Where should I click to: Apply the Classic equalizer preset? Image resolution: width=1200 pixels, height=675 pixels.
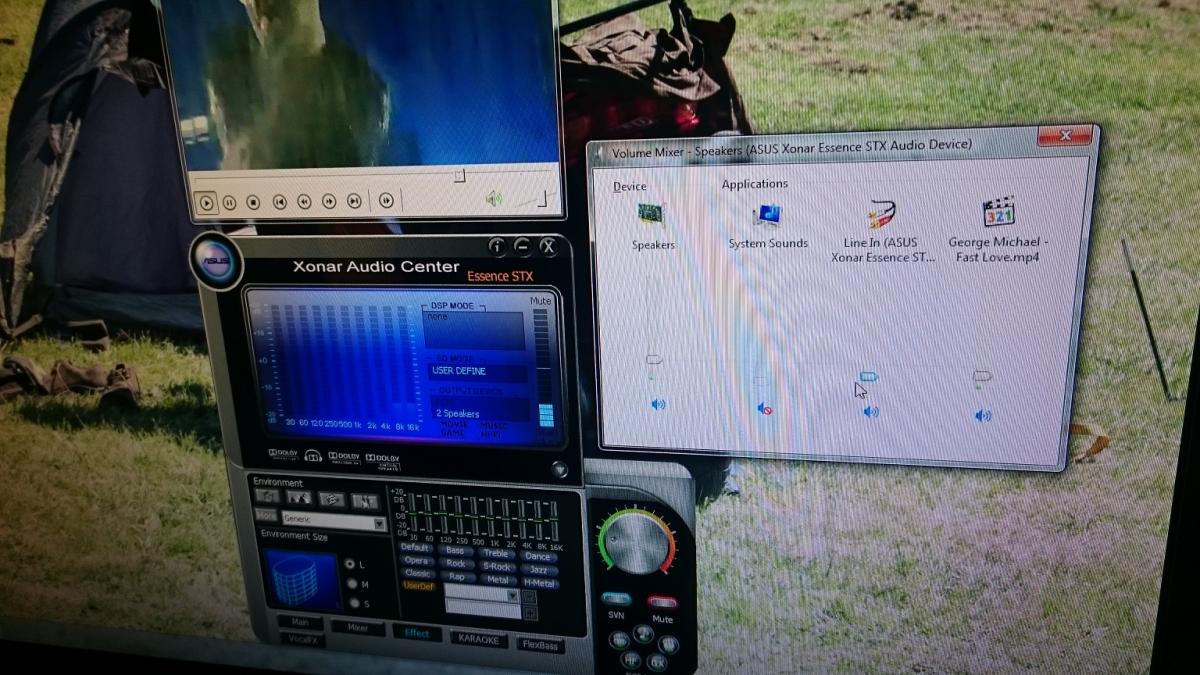coord(417,573)
